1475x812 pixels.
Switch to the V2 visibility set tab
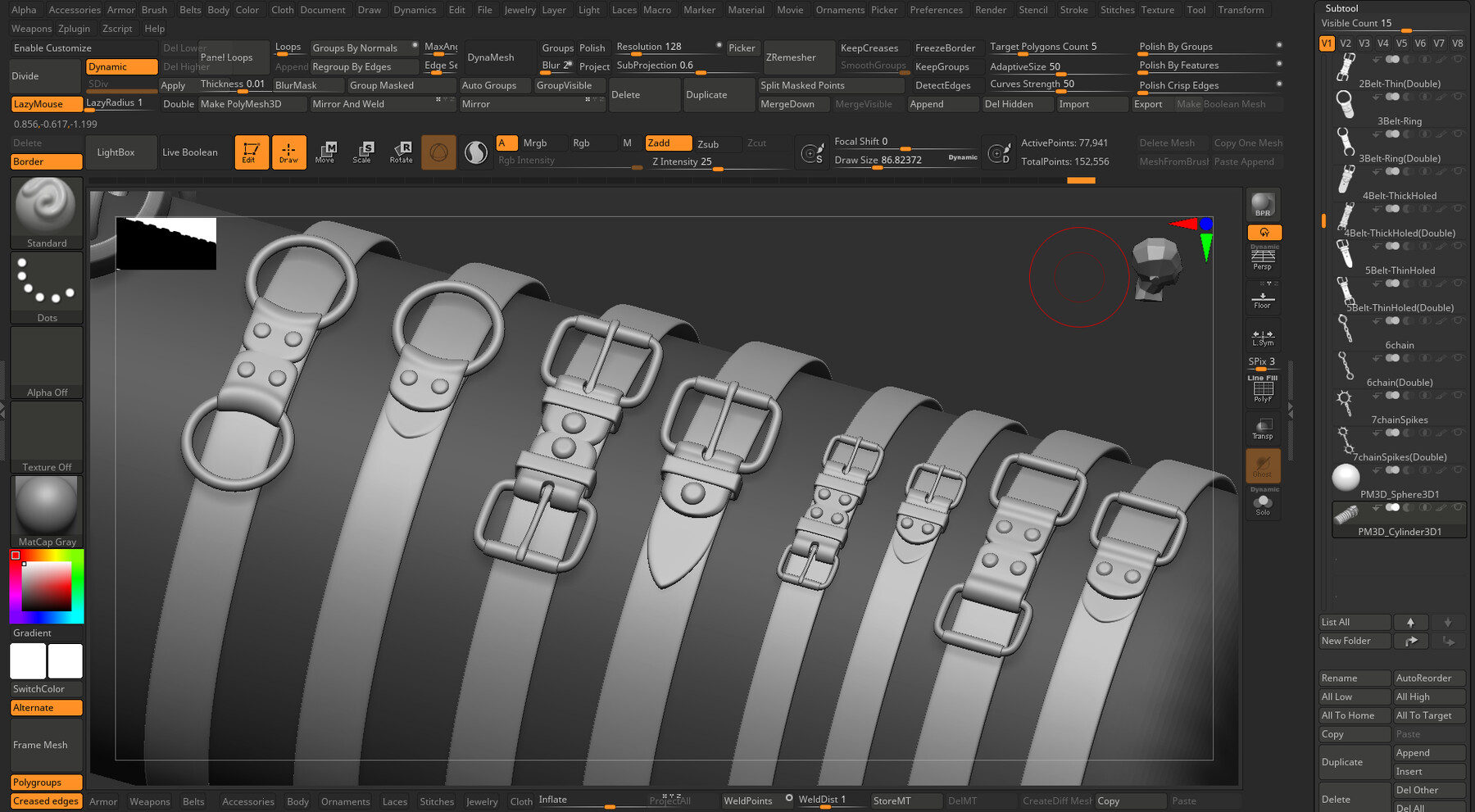[1346, 43]
